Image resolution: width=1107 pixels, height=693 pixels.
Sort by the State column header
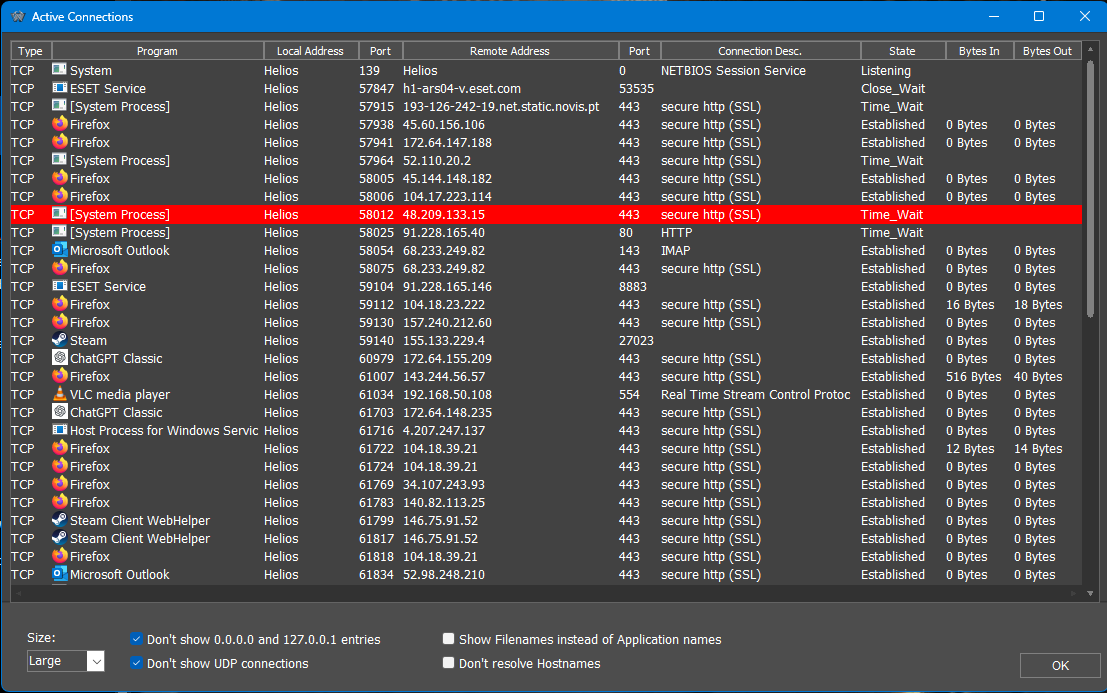[x=902, y=51]
